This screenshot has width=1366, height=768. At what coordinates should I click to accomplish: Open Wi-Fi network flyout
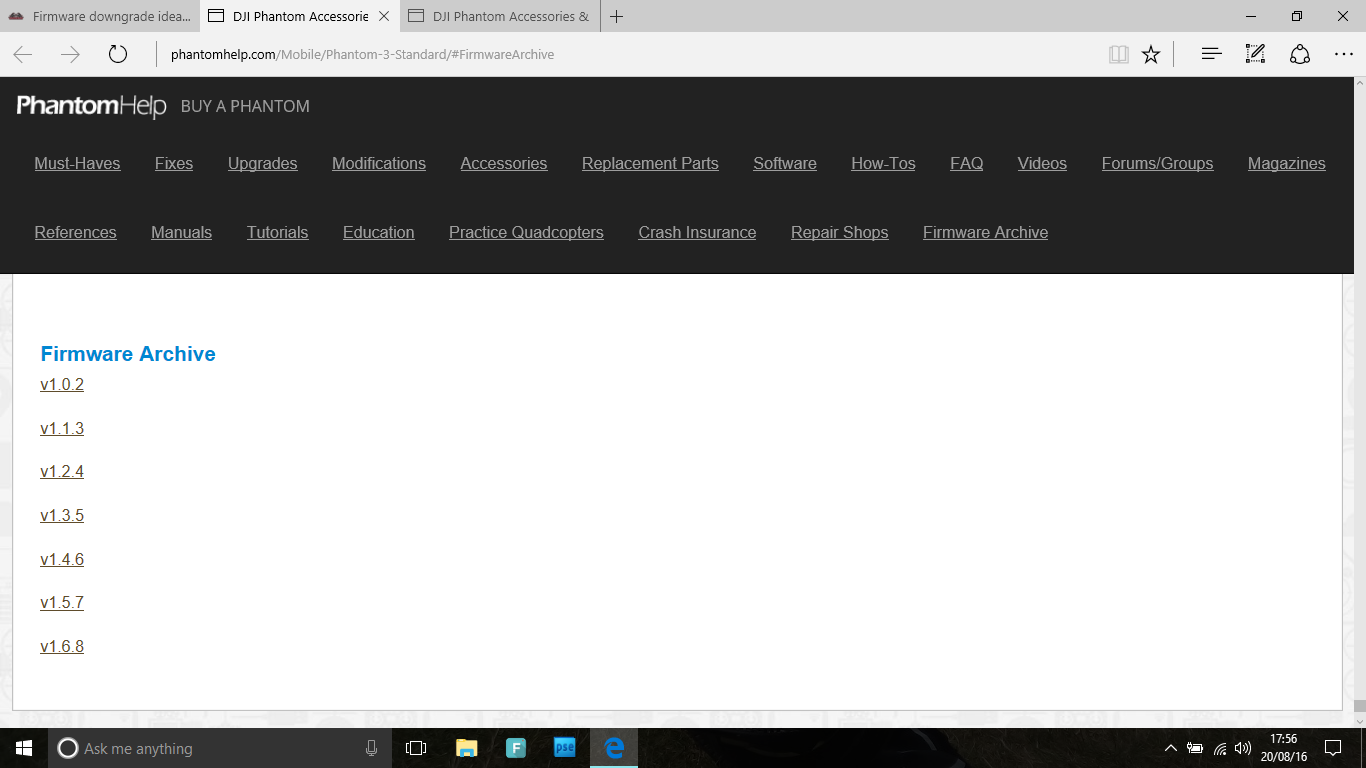tap(1220, 748)
